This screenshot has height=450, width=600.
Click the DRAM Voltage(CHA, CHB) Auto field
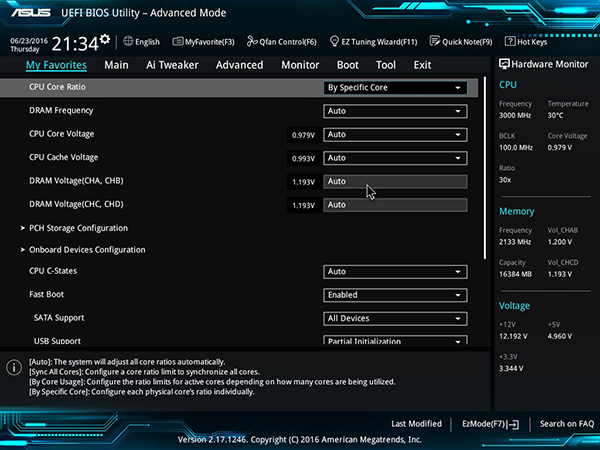point(395,181)
